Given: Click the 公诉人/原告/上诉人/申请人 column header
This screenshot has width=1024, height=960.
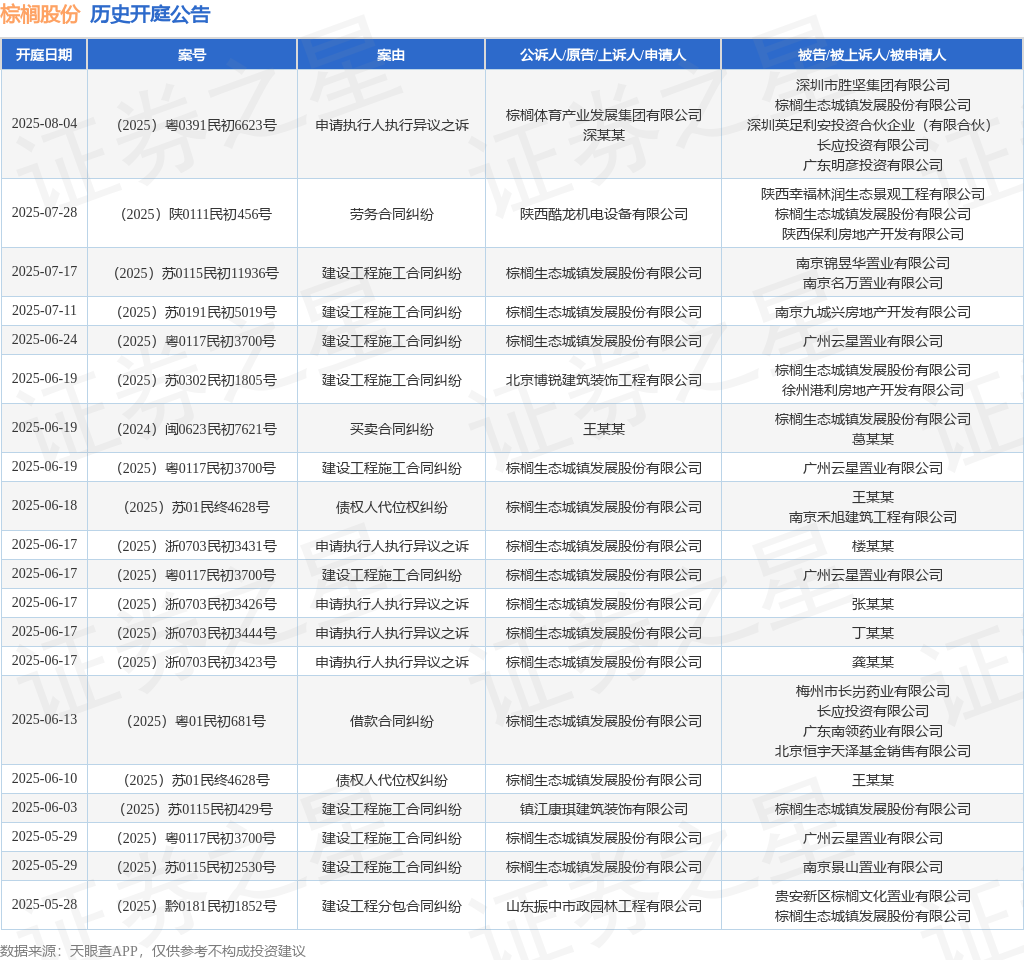Looking at the screenshot, I should click(603, 55).
